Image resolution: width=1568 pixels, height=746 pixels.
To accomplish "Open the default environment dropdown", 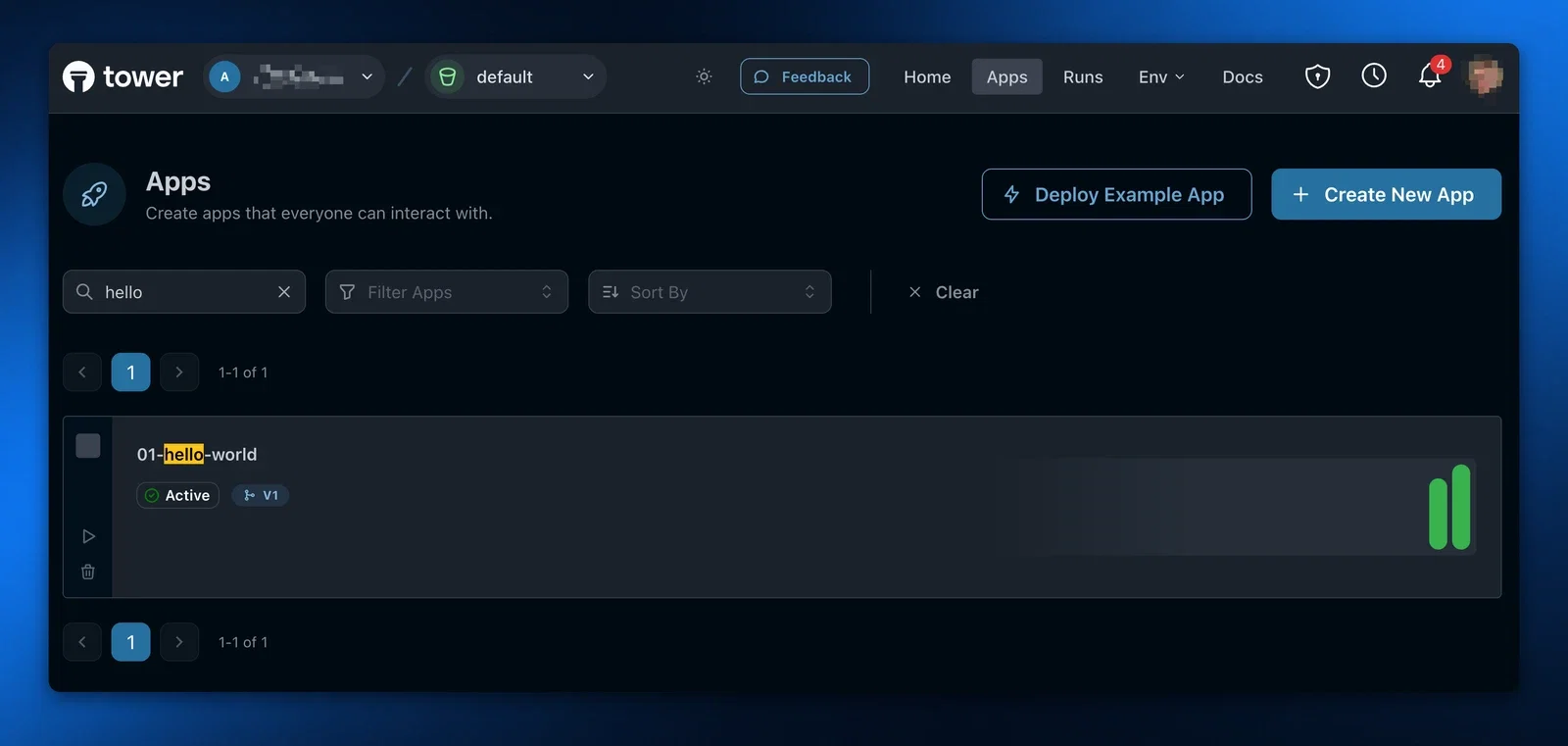I will [515, 76].
